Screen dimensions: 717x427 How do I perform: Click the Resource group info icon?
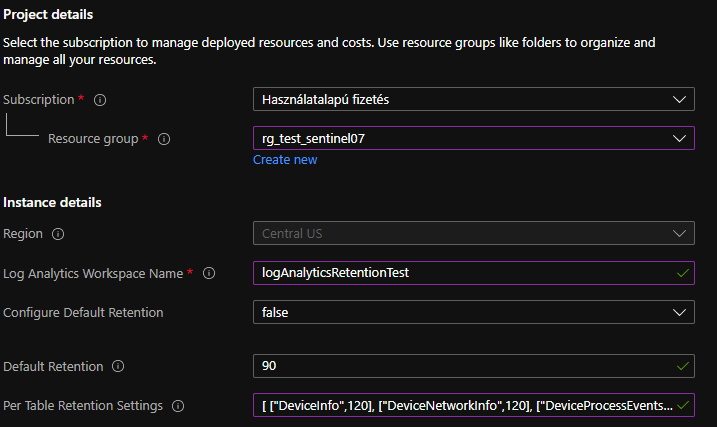(164, 139)
